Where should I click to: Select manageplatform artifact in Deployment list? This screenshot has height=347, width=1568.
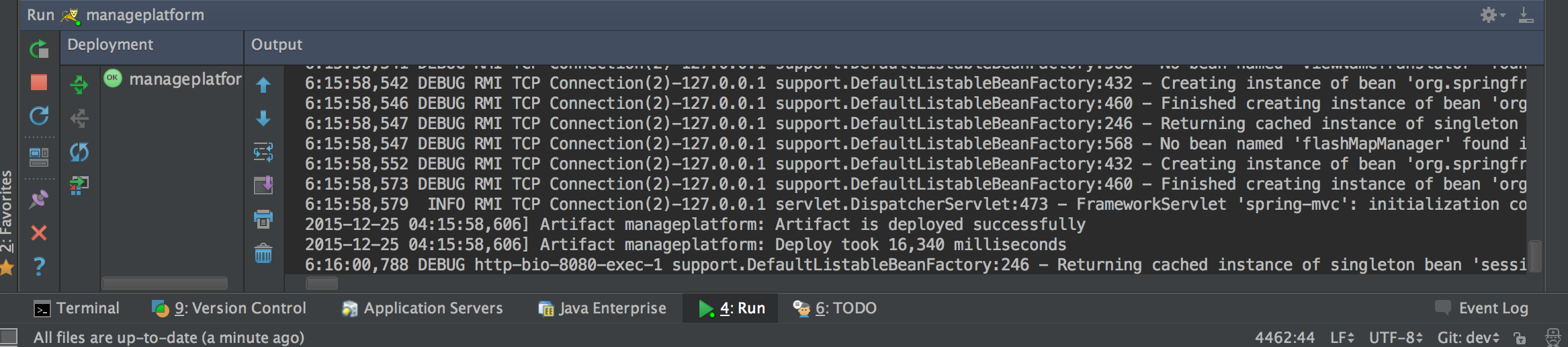(x=173, y=79)
